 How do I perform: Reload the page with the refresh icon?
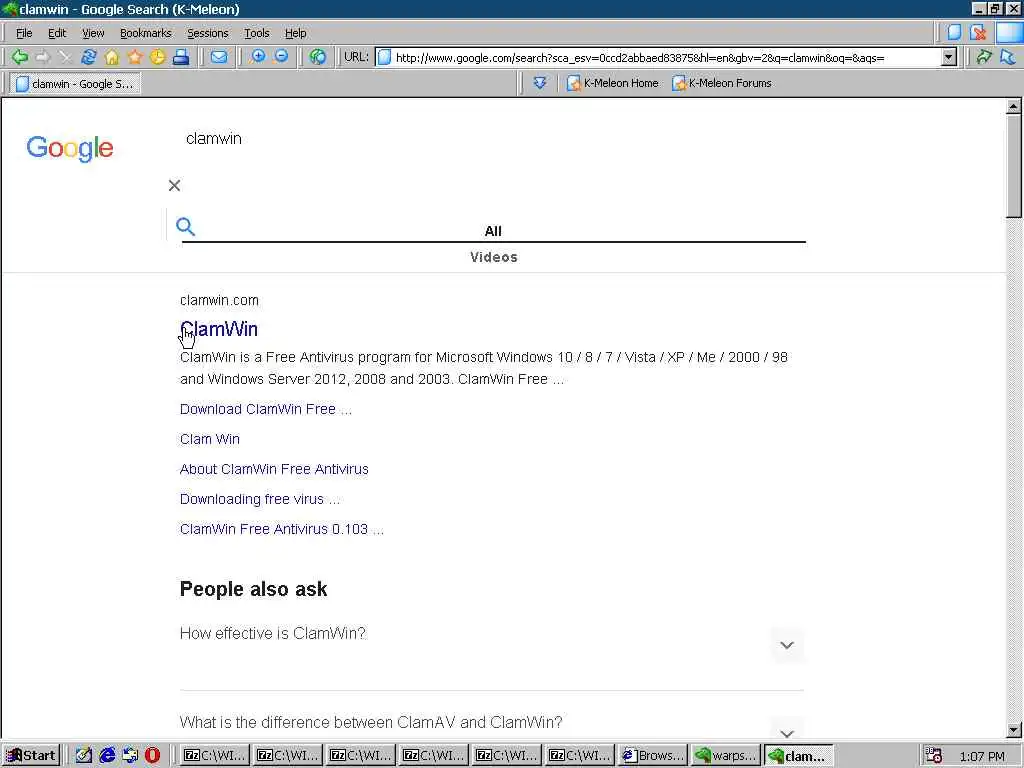coord(88,57)
